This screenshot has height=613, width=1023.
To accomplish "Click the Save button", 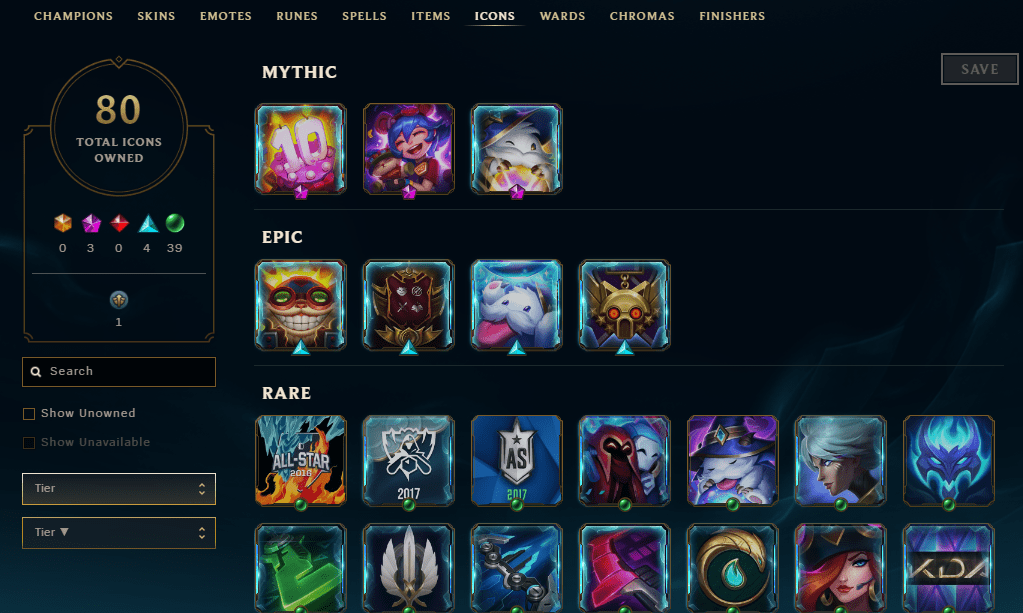I will point(979,69).
